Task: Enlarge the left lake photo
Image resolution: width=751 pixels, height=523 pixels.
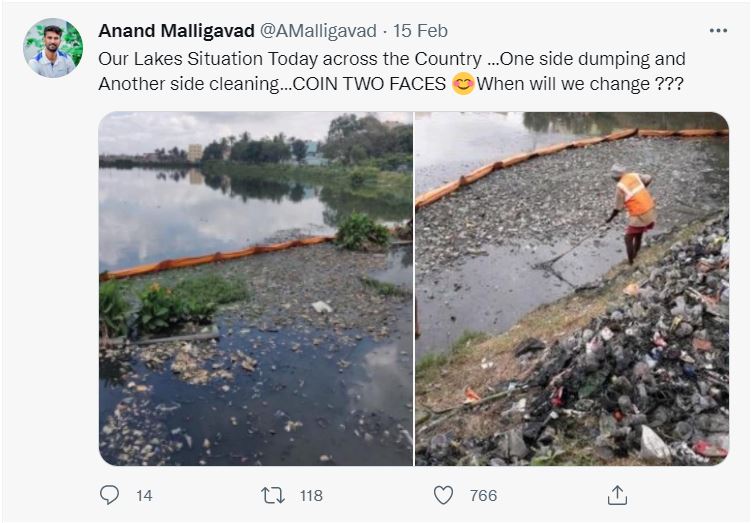Action: [x=255, y=288]
